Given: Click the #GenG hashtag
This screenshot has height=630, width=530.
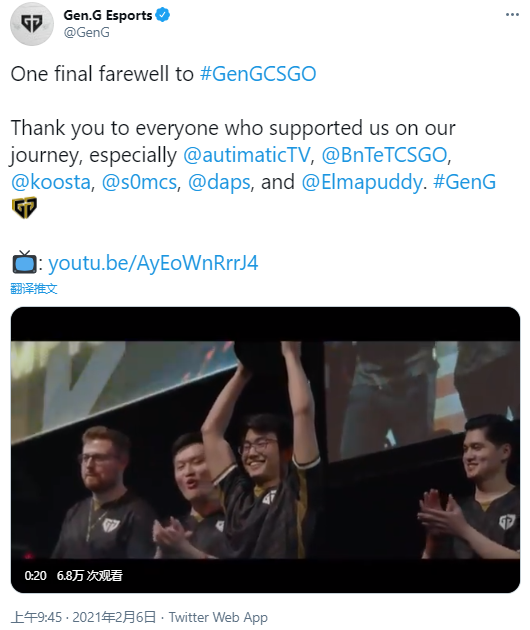Looking at the screenshot, I should tap(465, 182).
